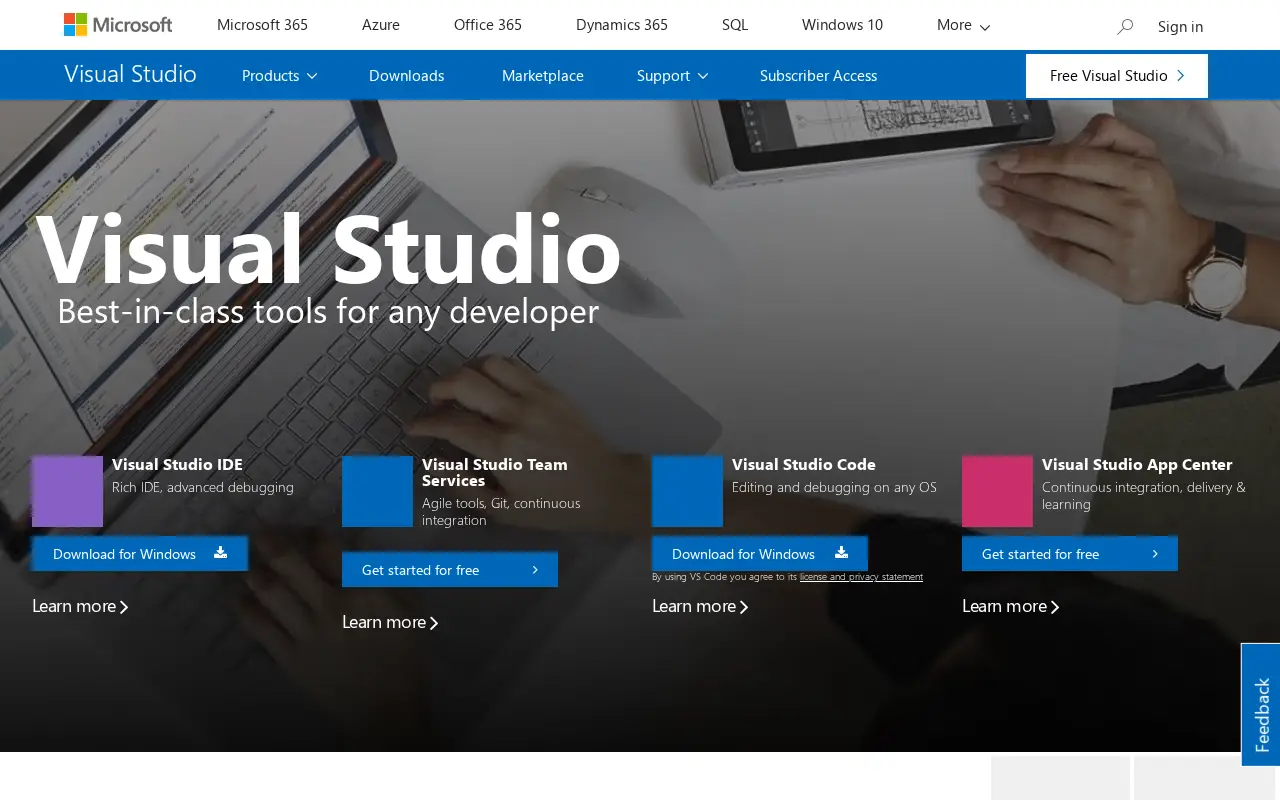Click the Free Visual Studio button
Screen dimensions: 1280x800
pos(1117,76)
